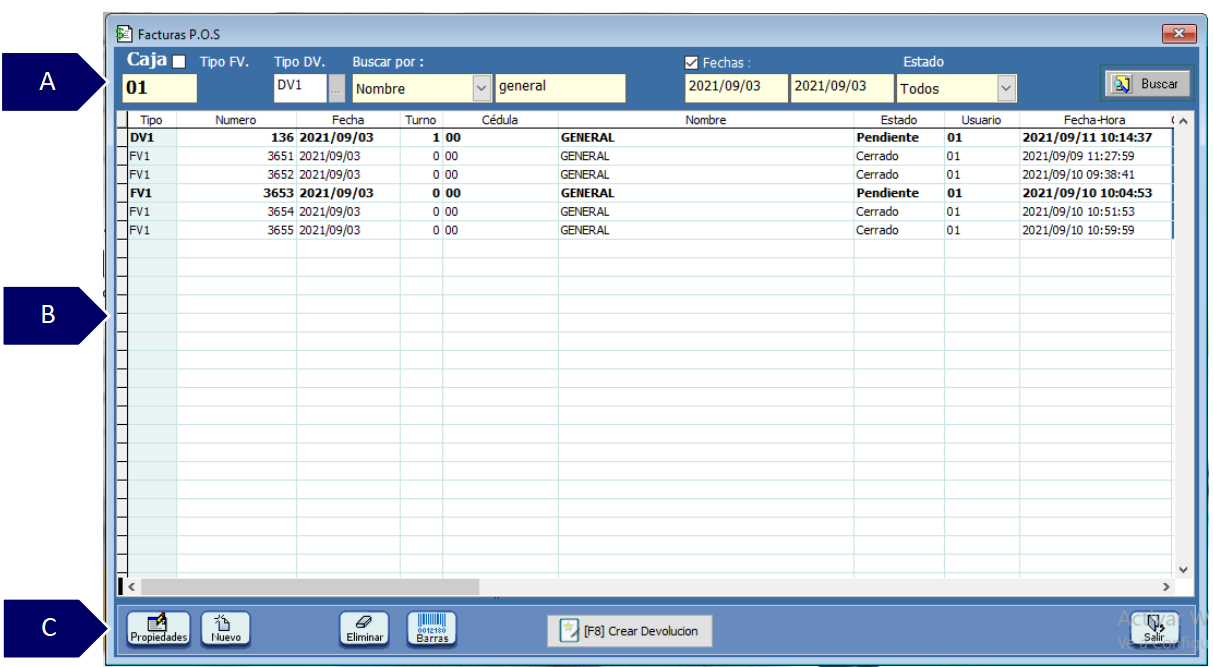This screenshot has width=1213, height=667.
Task: Toggle the Caja checkbox
Action: [x=179, y=62]
